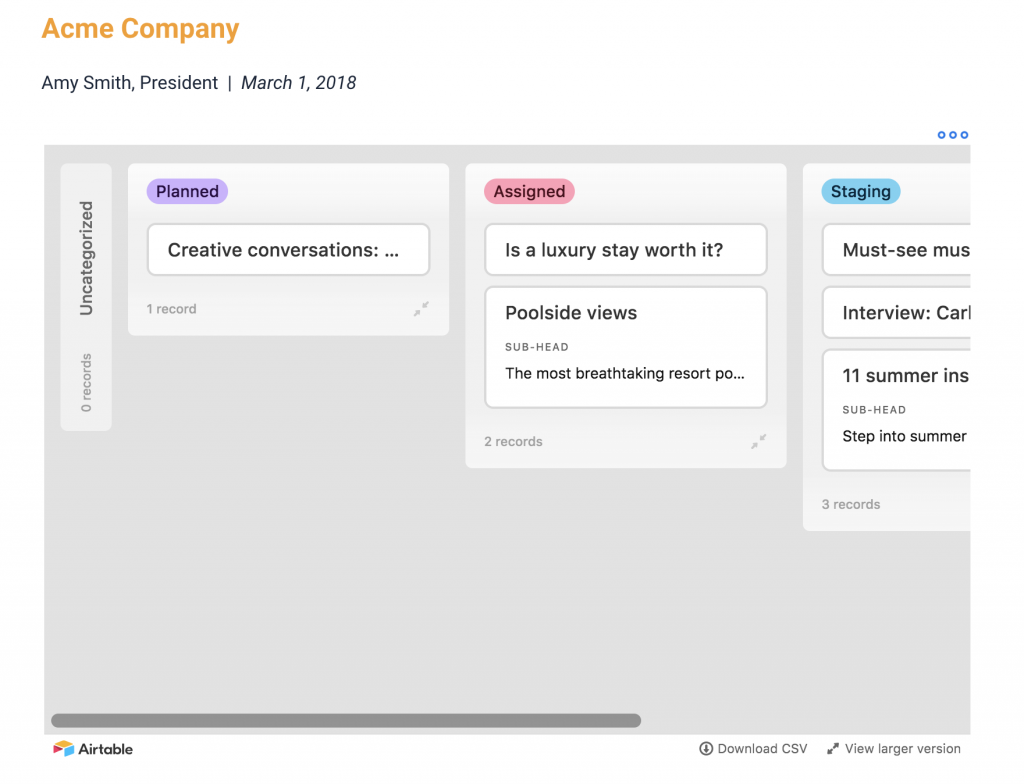Click the Airtable logo icon
The height and width of the screenshot is (784, 1024).
tap(64, 748)
